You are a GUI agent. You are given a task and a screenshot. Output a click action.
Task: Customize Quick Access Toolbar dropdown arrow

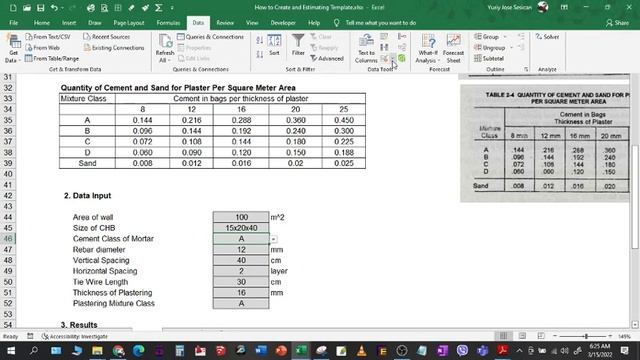tap(172, 8)
